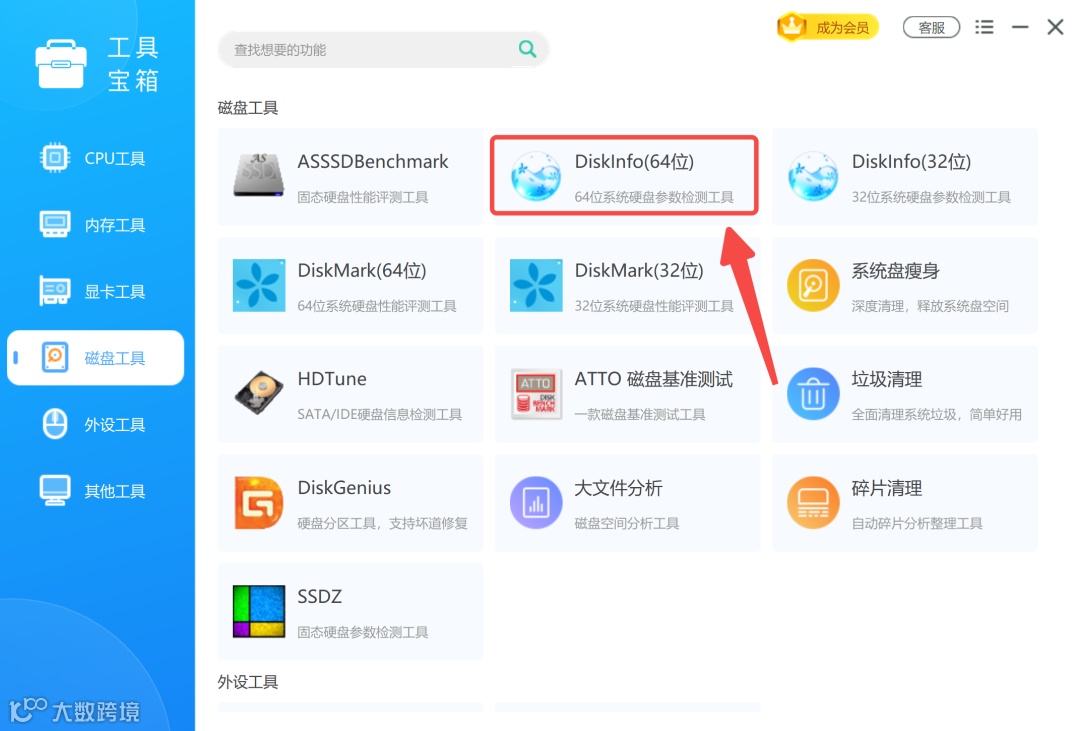Switch to 内存工具 tab label
The width and height of the screenshot is (1080, 731).
point(114,225)
